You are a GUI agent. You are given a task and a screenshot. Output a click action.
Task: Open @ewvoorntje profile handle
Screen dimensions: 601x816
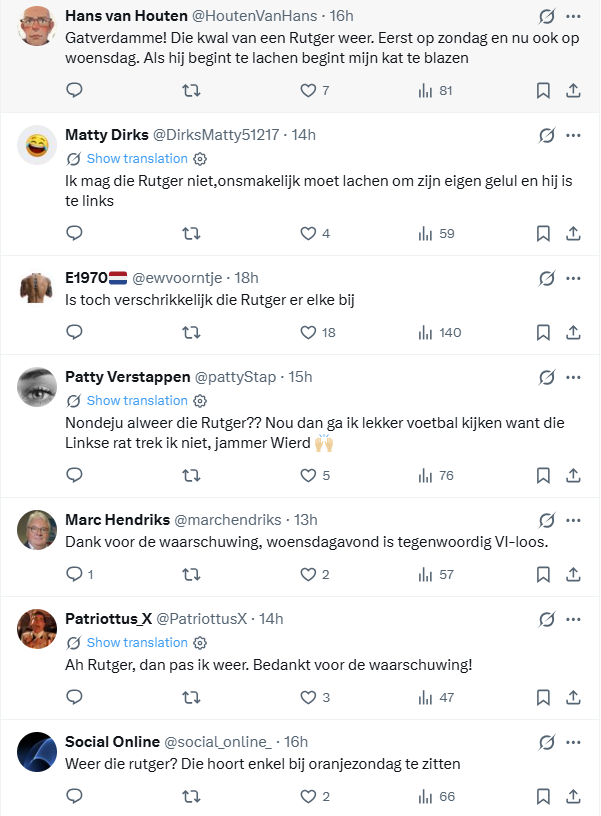click(179, 278)
